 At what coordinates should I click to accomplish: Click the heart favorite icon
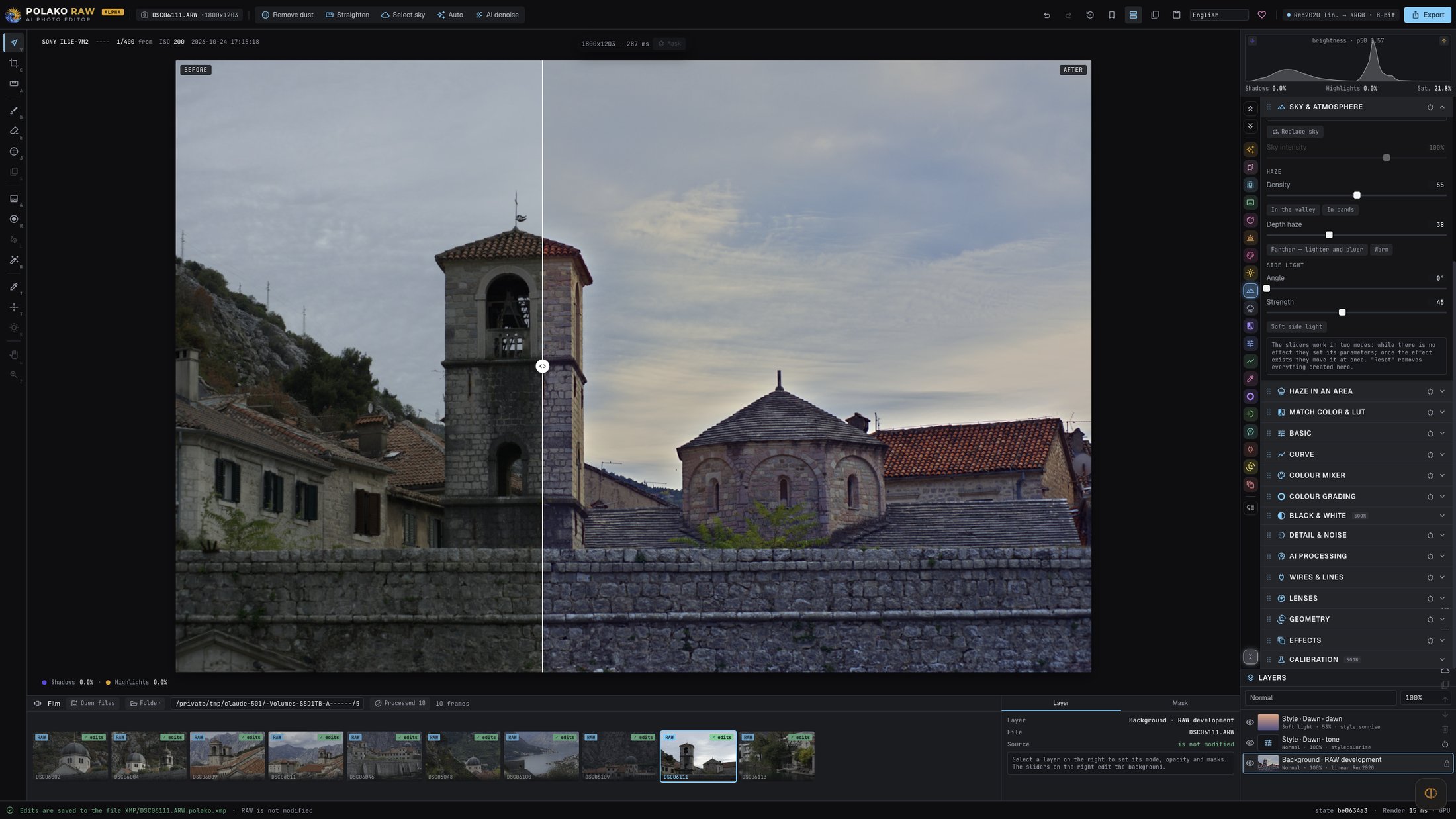1261,15
